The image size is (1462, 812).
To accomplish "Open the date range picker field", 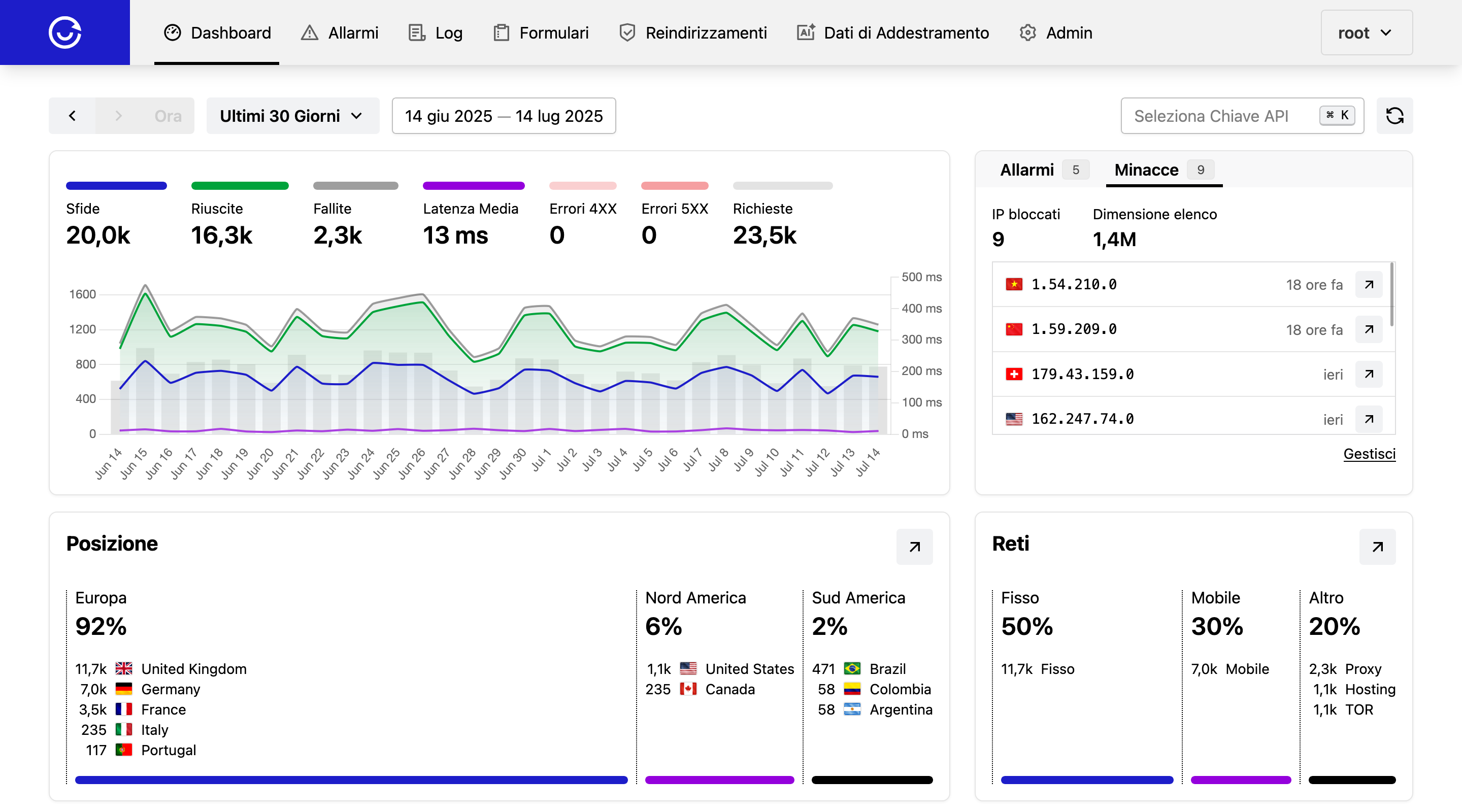I will point(504,116).
